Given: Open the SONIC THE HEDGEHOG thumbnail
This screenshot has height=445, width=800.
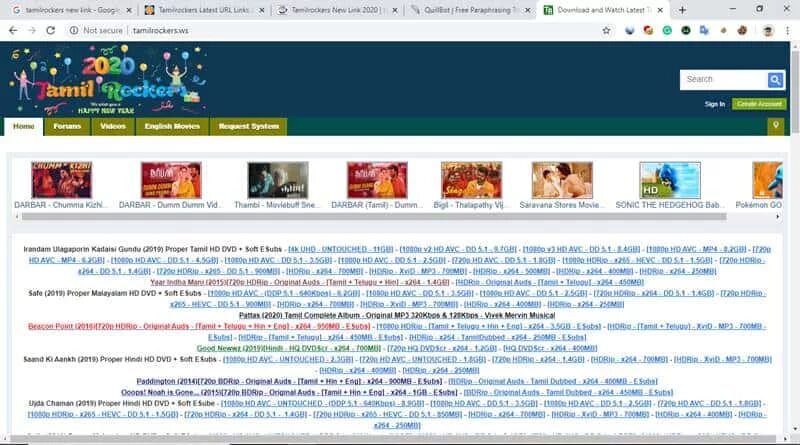Looking at the screenshot, I should [670, 180].
